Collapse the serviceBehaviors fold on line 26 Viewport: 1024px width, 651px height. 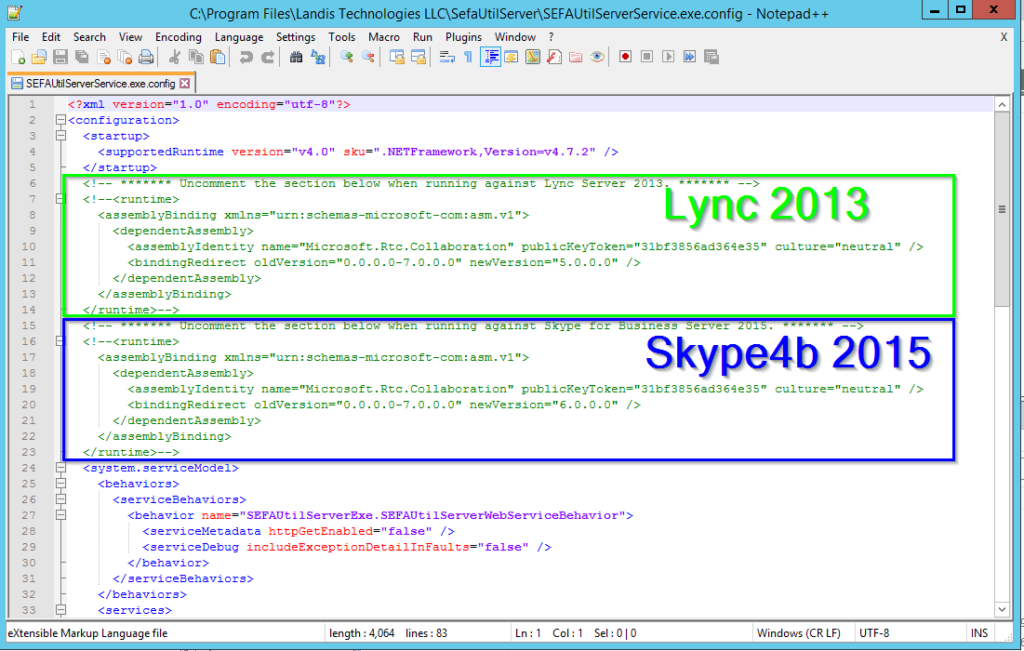tap(61, 500)
